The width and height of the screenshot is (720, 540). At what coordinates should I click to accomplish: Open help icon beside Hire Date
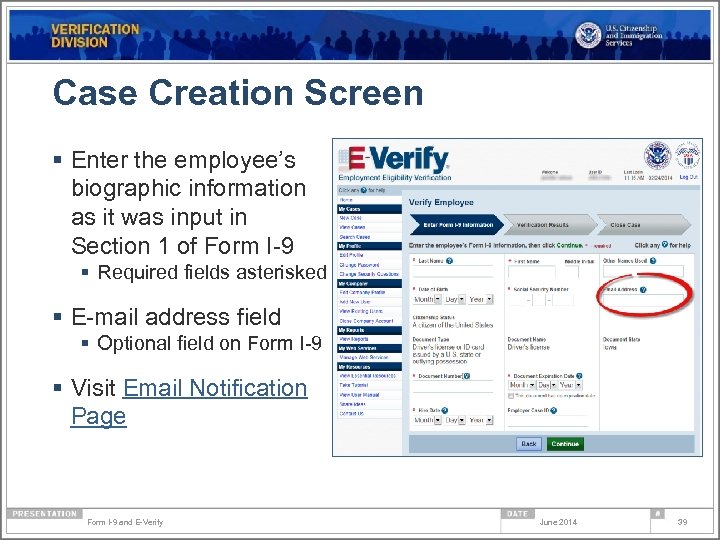tap(444, 411)
